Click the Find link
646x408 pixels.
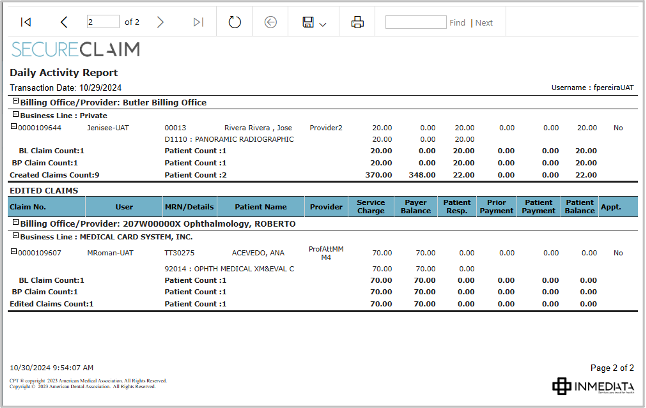point(457,23)
